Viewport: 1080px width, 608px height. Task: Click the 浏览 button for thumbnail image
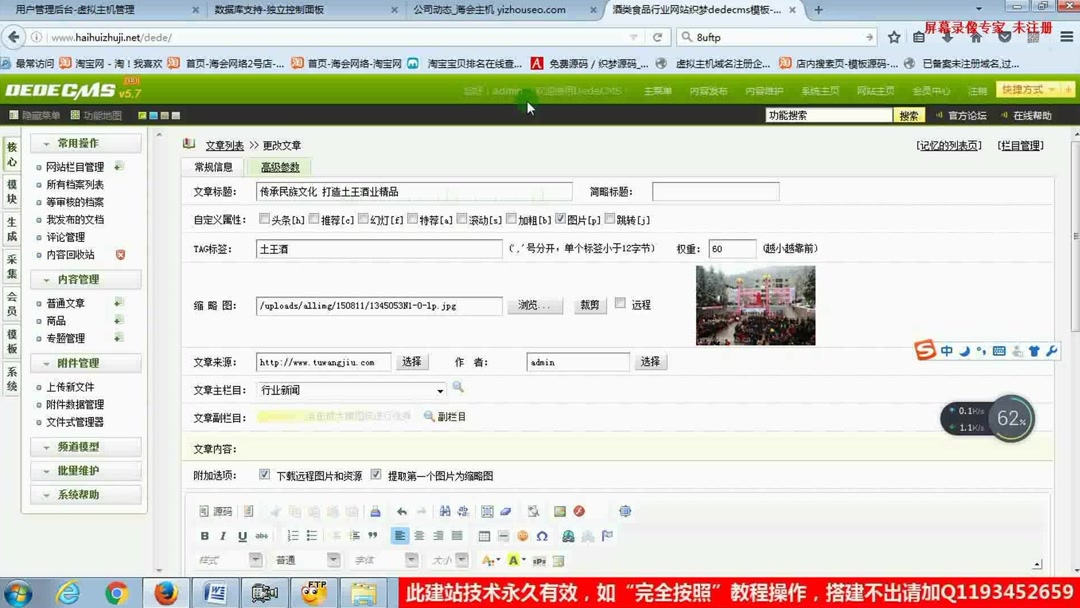(534, 305)
